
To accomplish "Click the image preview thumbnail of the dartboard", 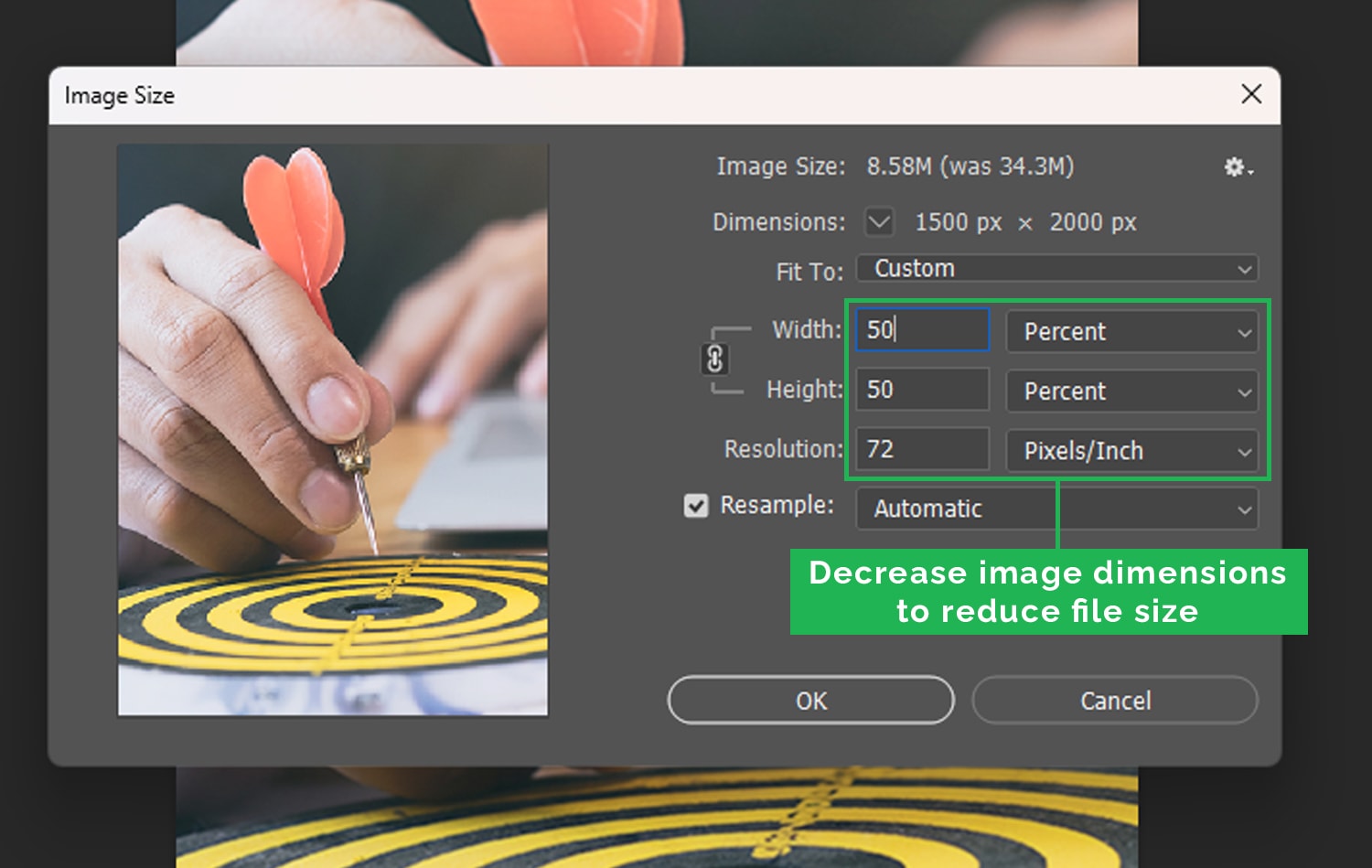I will pyautogui.click(x=332, y=430).
